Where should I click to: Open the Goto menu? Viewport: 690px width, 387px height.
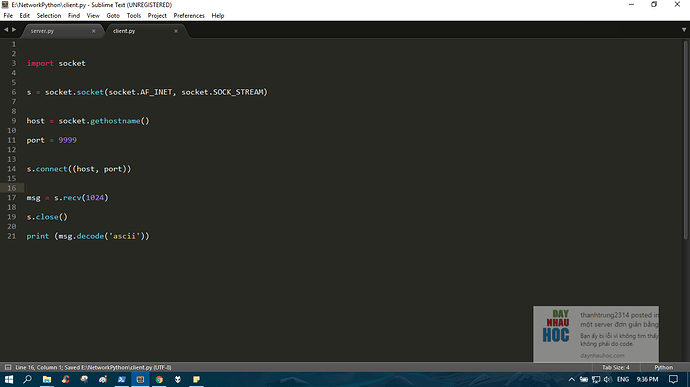coord(113,15)
